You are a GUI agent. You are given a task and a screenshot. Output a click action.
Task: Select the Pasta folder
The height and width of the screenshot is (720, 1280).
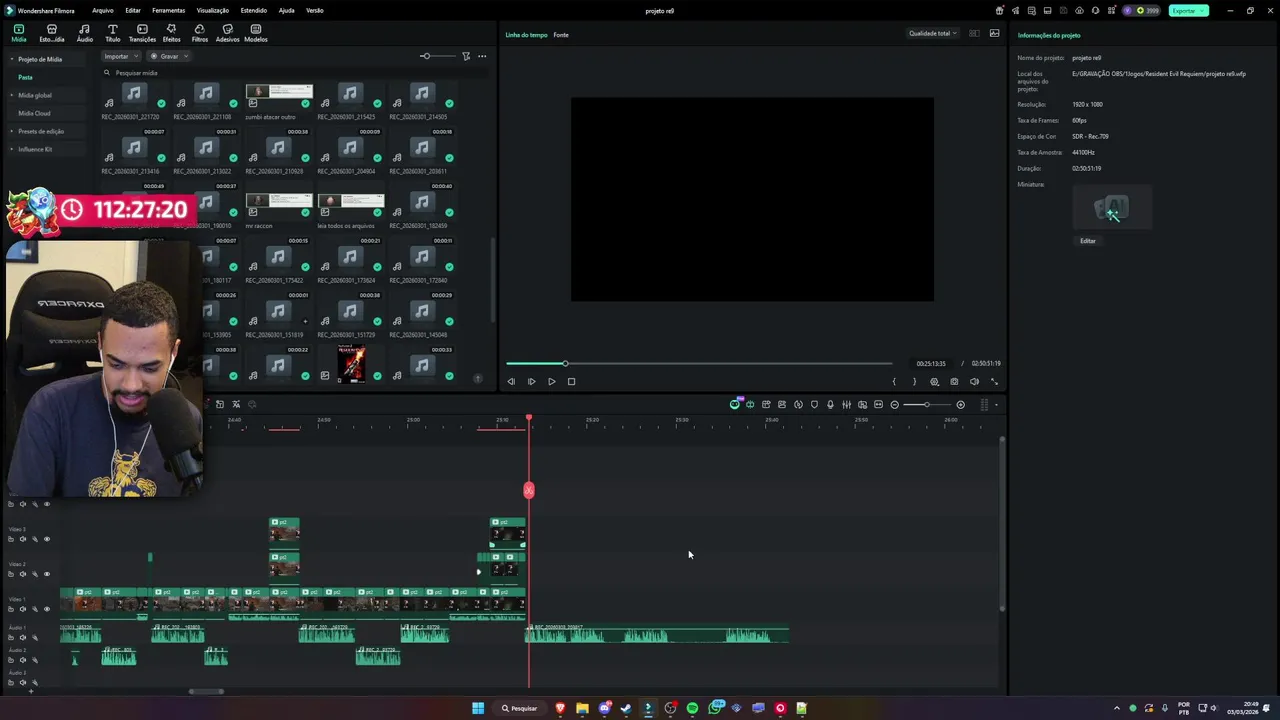pos(25,77)
